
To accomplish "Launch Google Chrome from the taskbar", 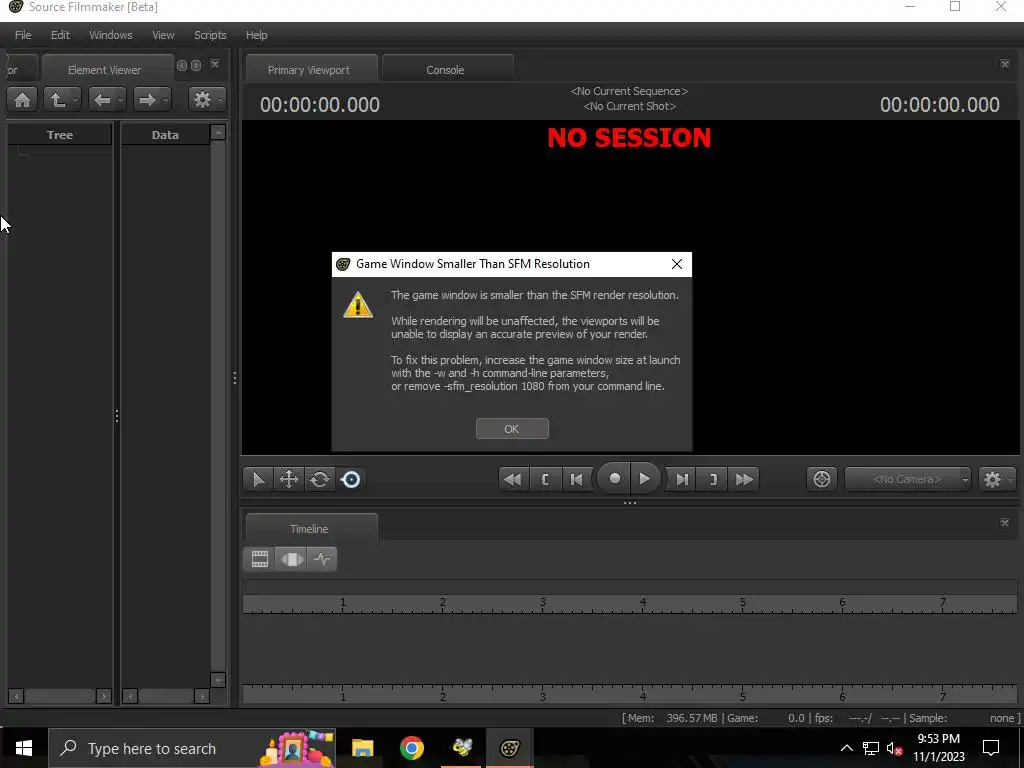I will coord(411,748).
